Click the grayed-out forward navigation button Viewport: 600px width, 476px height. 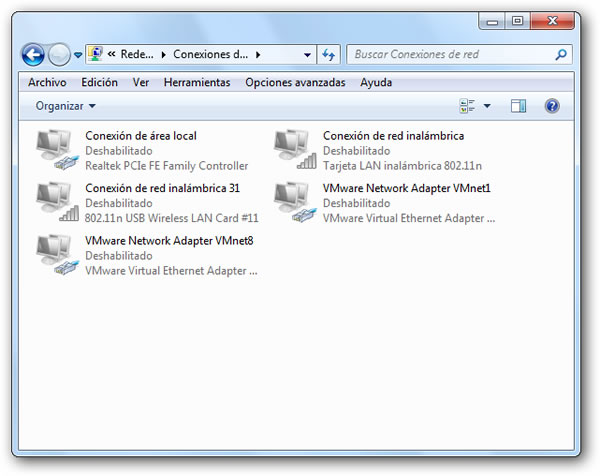point(59,55)
